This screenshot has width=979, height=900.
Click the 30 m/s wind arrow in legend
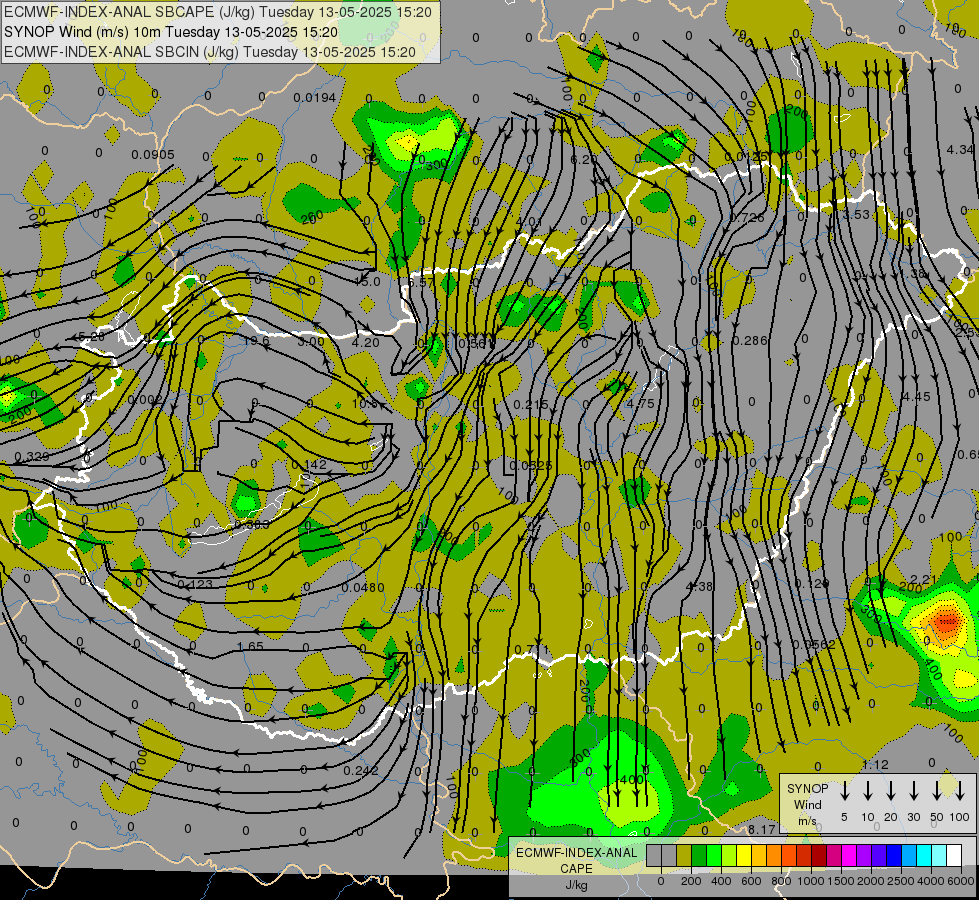pyautogui.click(x=914, y=791)
